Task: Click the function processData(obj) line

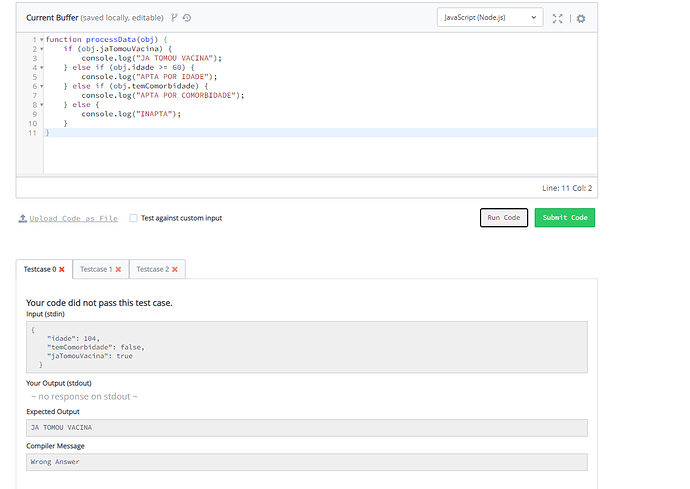Action: (106, 40)
